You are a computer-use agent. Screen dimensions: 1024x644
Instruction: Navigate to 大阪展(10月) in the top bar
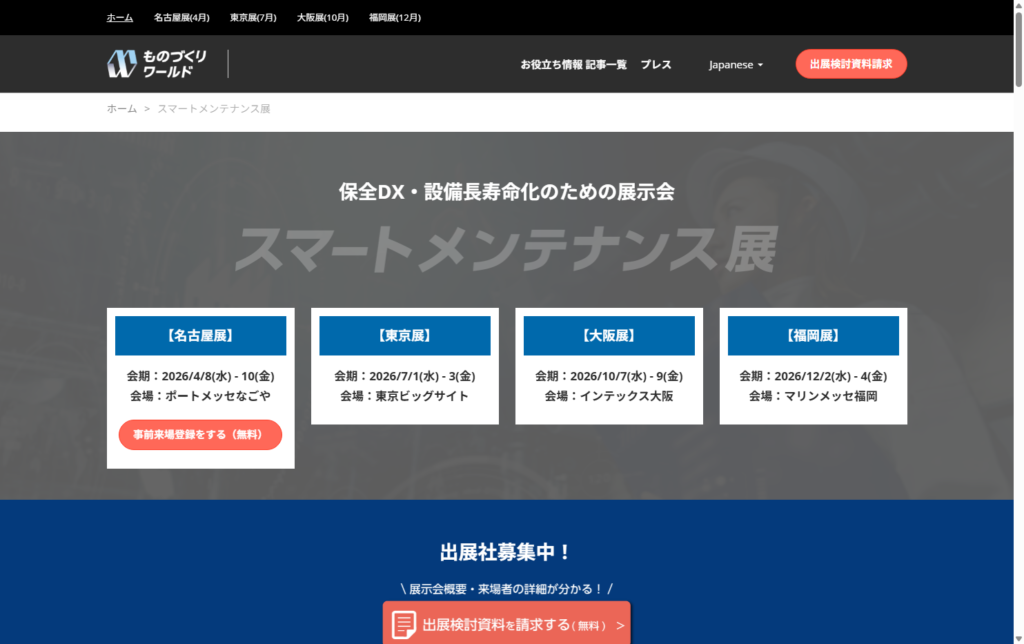pos(323,17)
